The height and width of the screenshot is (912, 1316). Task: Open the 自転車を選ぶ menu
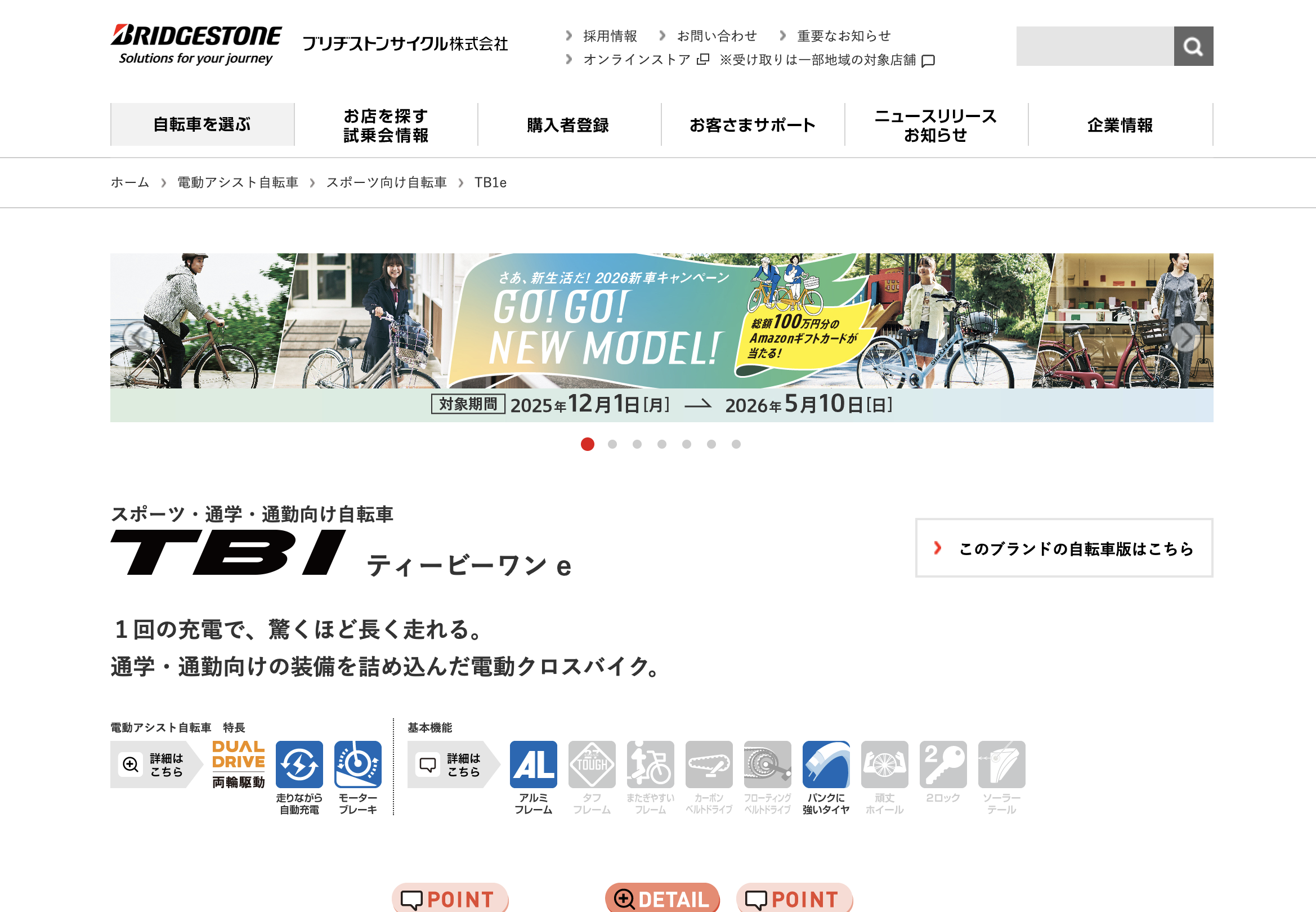(x=202, y=124)
